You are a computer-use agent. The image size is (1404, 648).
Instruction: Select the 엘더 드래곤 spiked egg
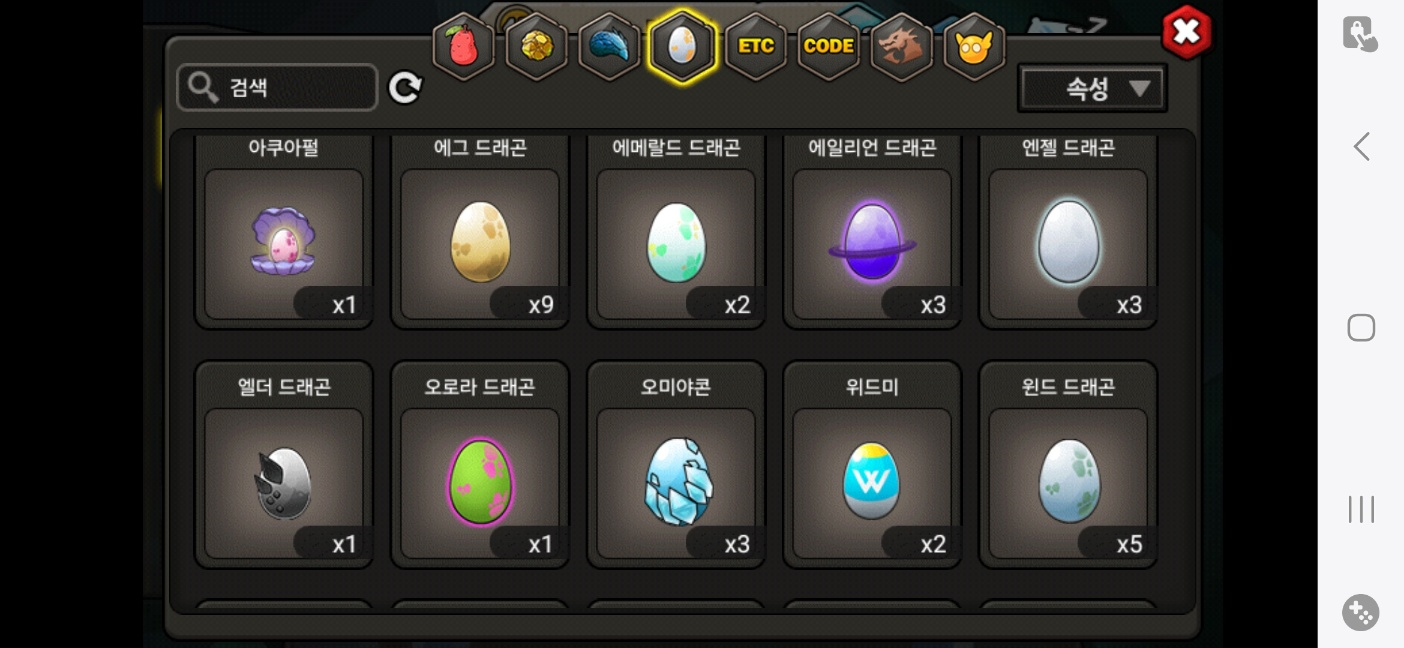(284, 466)
